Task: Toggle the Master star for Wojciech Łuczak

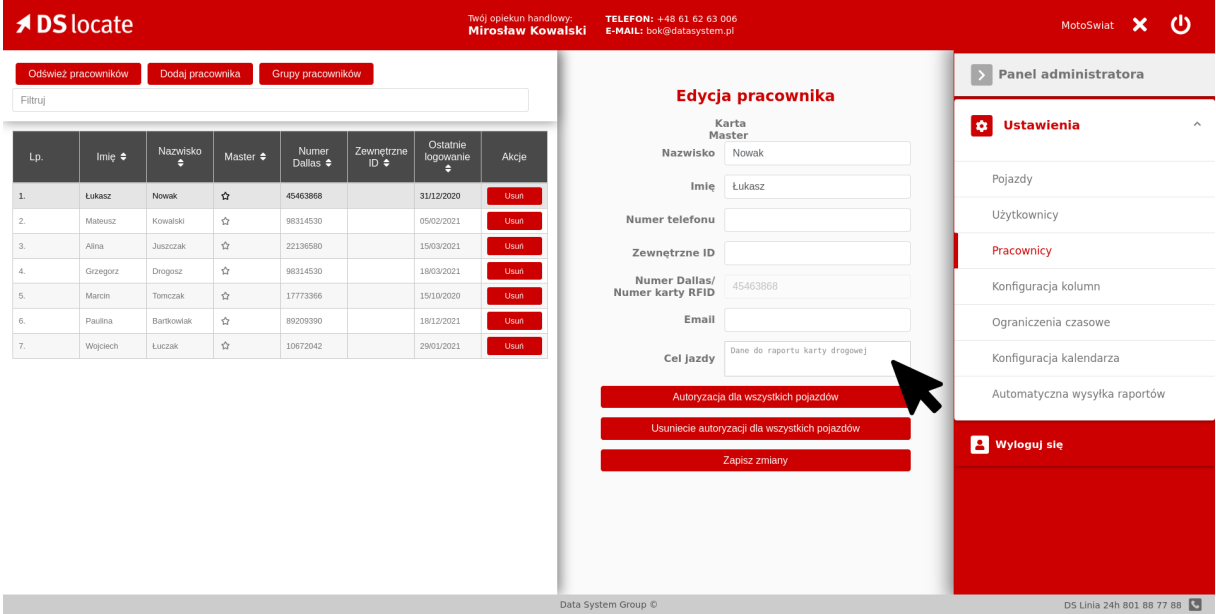Action: [x=225, y=346]
